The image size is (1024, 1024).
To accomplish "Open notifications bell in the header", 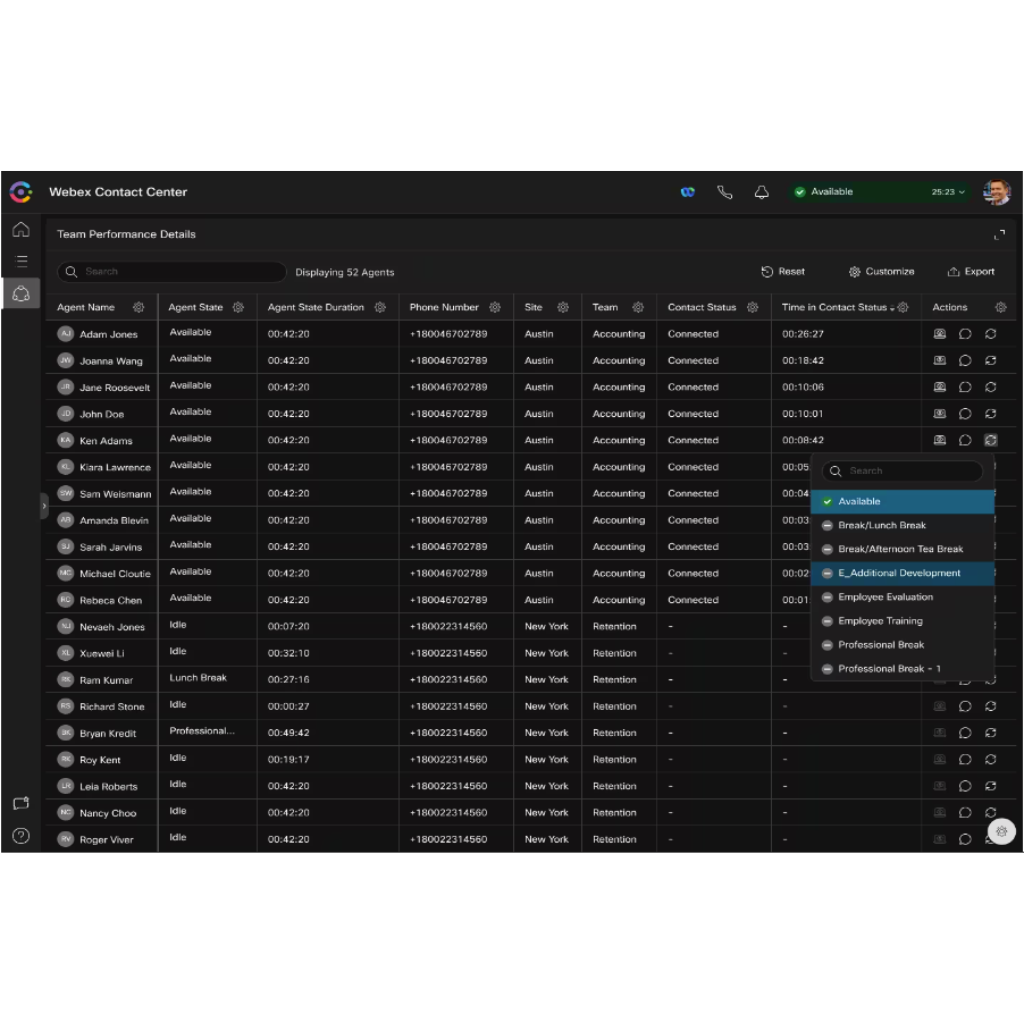I will coord(762,192).
